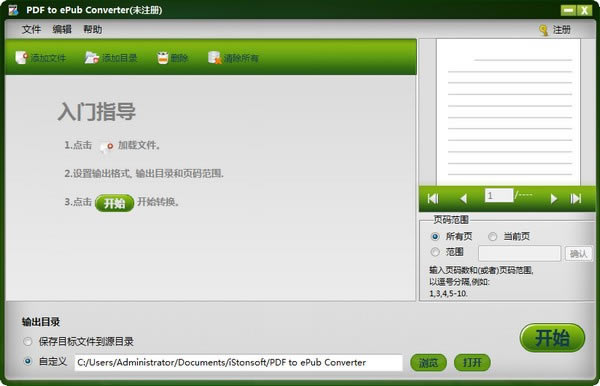Close the converter window
Image resolution: width=600 pixels, height=386 pixels.
click(x=585, y=10)
